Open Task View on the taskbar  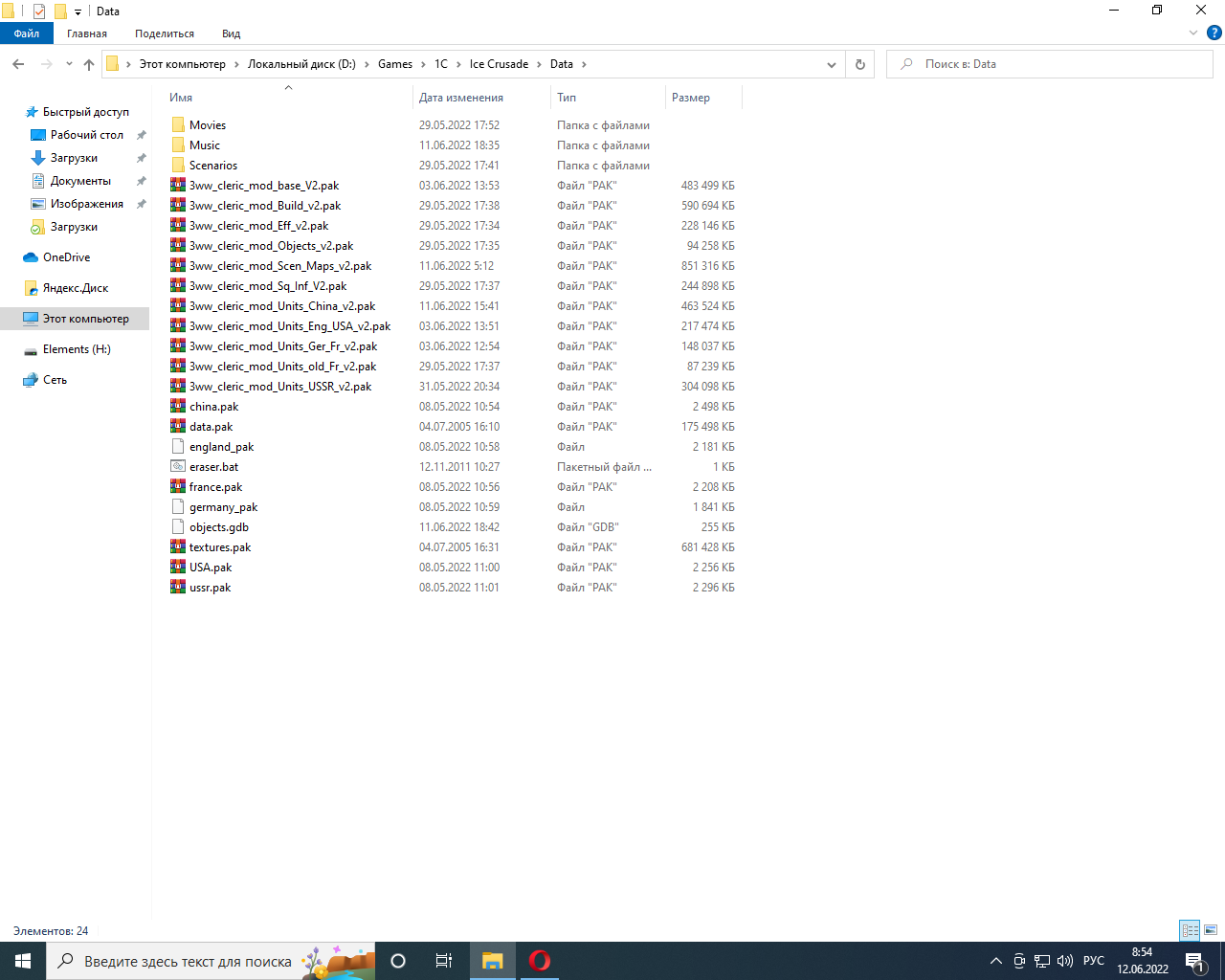[444, 961]
